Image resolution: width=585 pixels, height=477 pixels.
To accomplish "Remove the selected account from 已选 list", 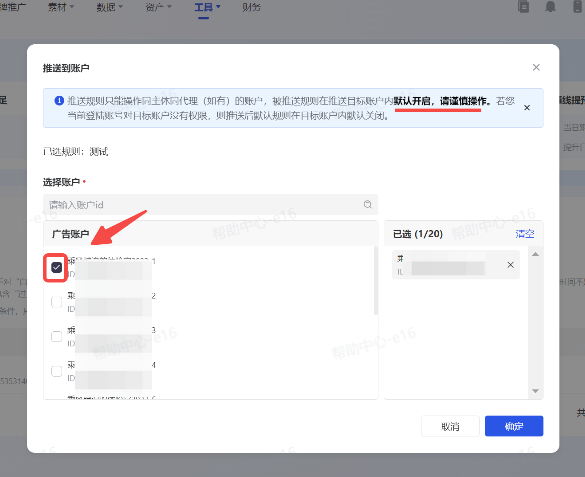I will click(x=510, y=265).
